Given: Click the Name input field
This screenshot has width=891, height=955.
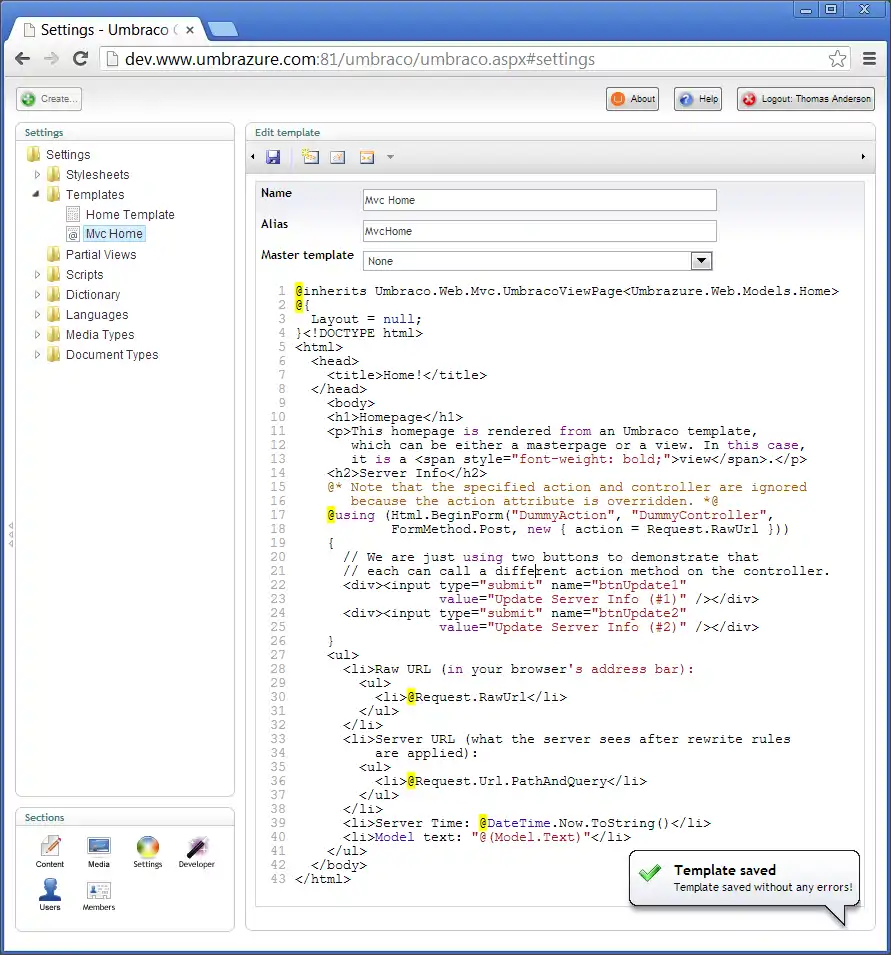Looking at the screenshot, I should point(540,200).
